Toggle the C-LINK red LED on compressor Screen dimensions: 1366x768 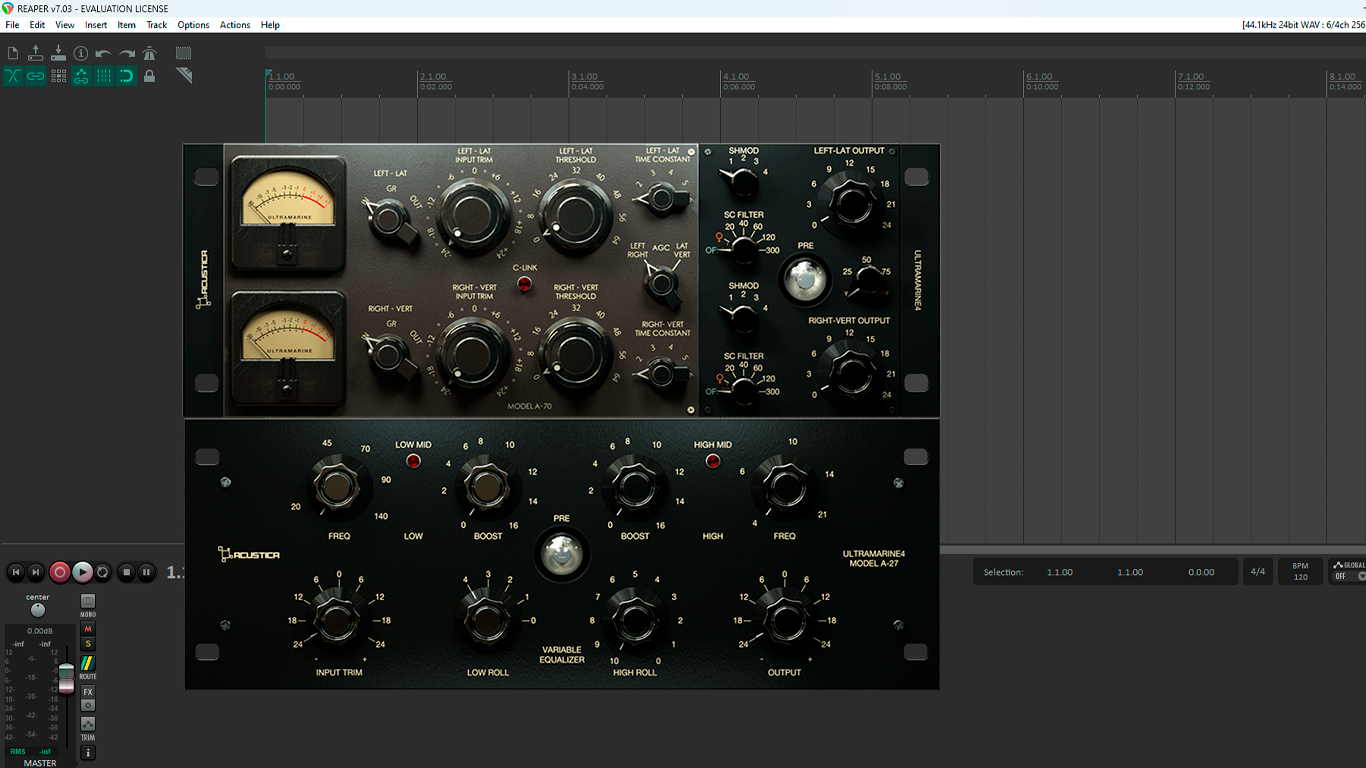click(523, 284)
